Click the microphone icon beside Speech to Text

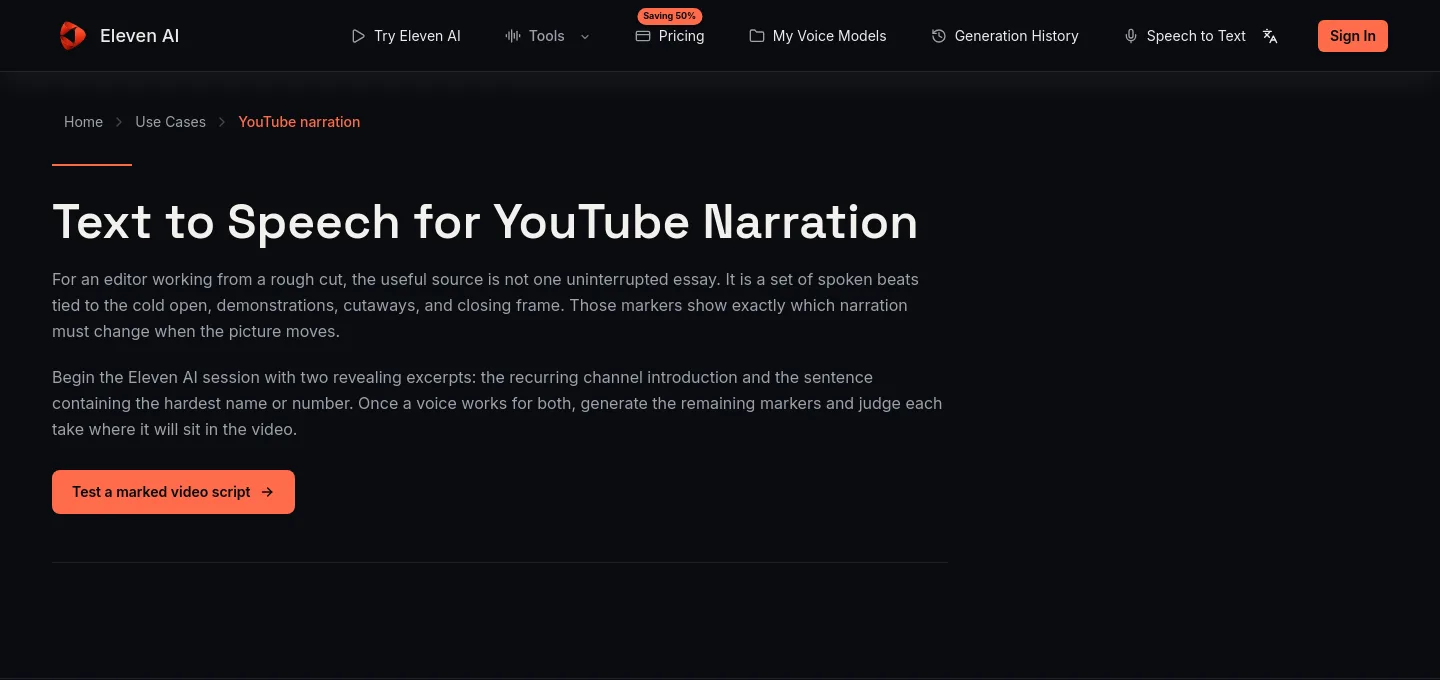[1131, 36]
